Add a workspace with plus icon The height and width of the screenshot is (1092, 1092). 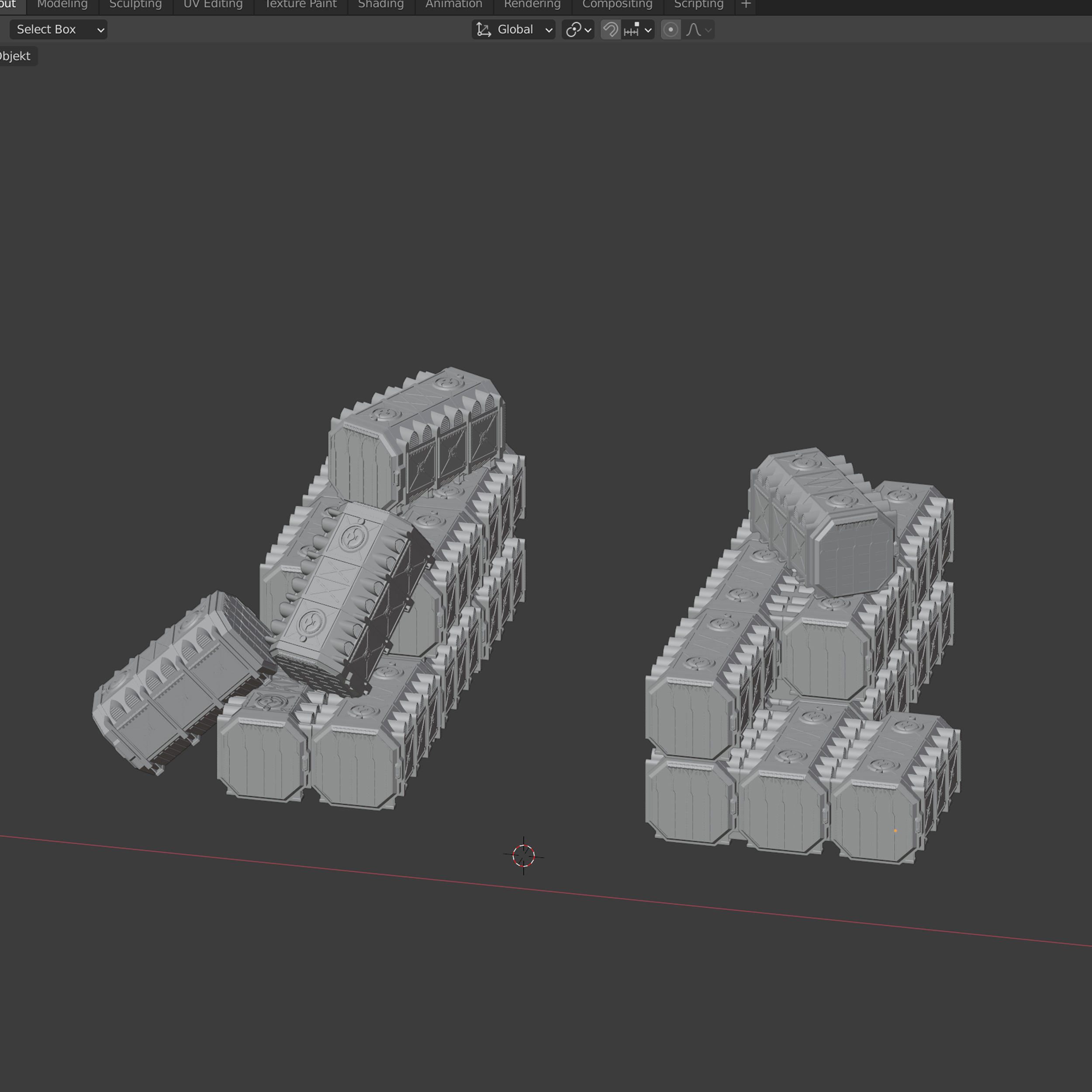click(746, 4)
